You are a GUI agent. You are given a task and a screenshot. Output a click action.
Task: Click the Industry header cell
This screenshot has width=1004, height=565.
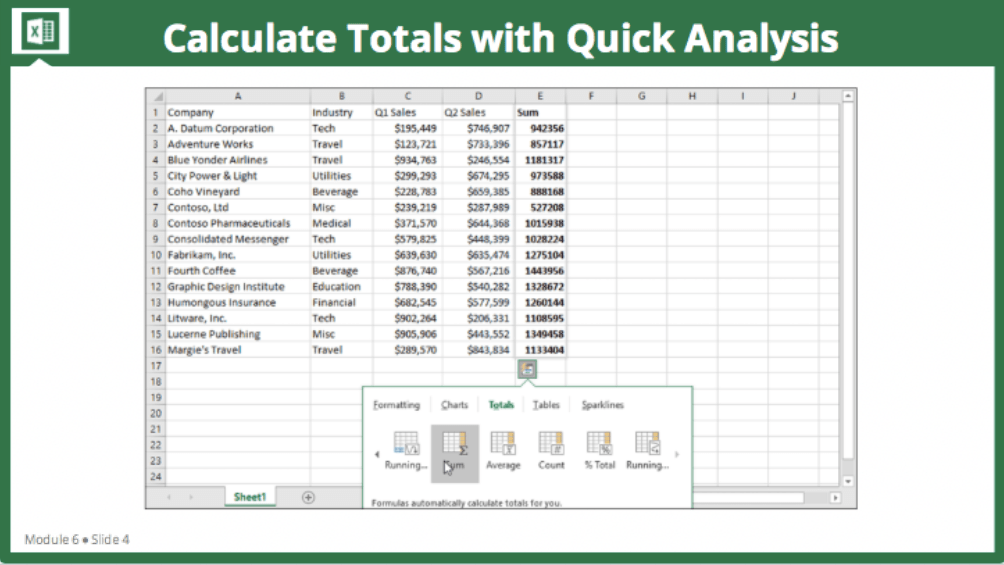coord(341,112)
